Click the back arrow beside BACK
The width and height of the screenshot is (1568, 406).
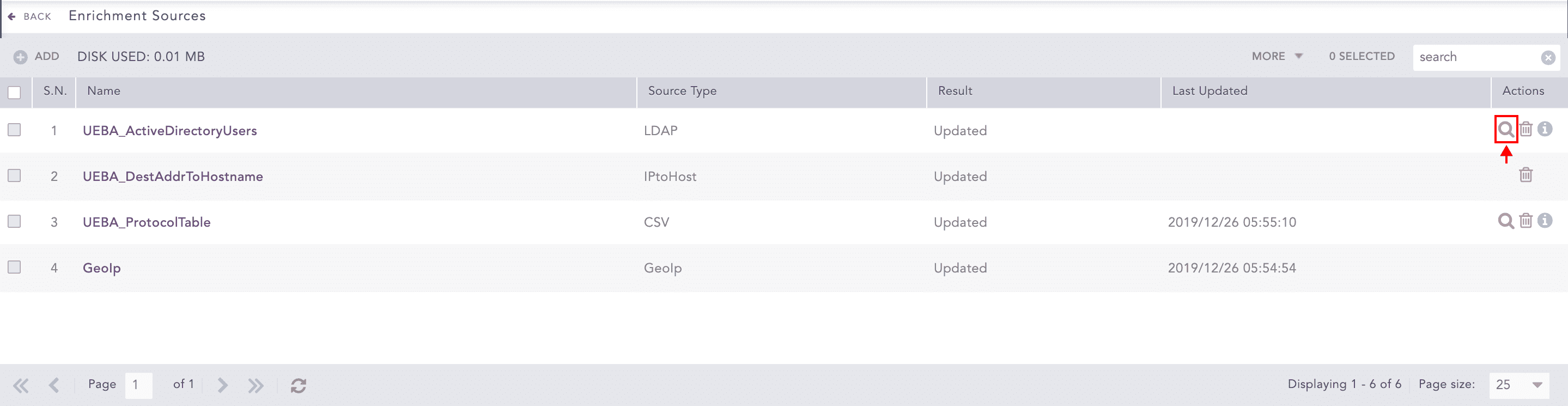point(12,16)
